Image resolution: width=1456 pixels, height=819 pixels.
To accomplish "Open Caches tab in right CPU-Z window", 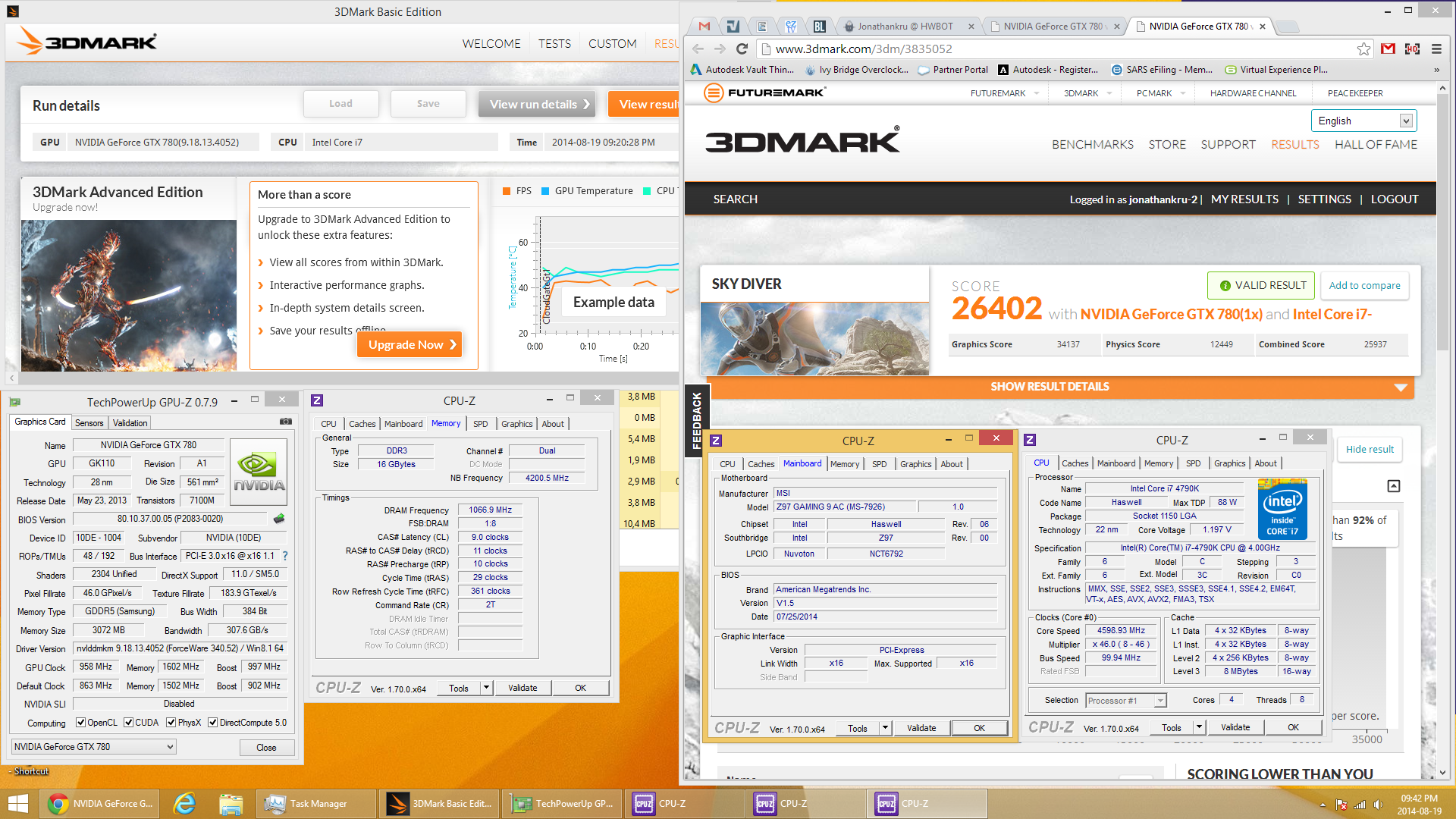I will [1075, 463].
